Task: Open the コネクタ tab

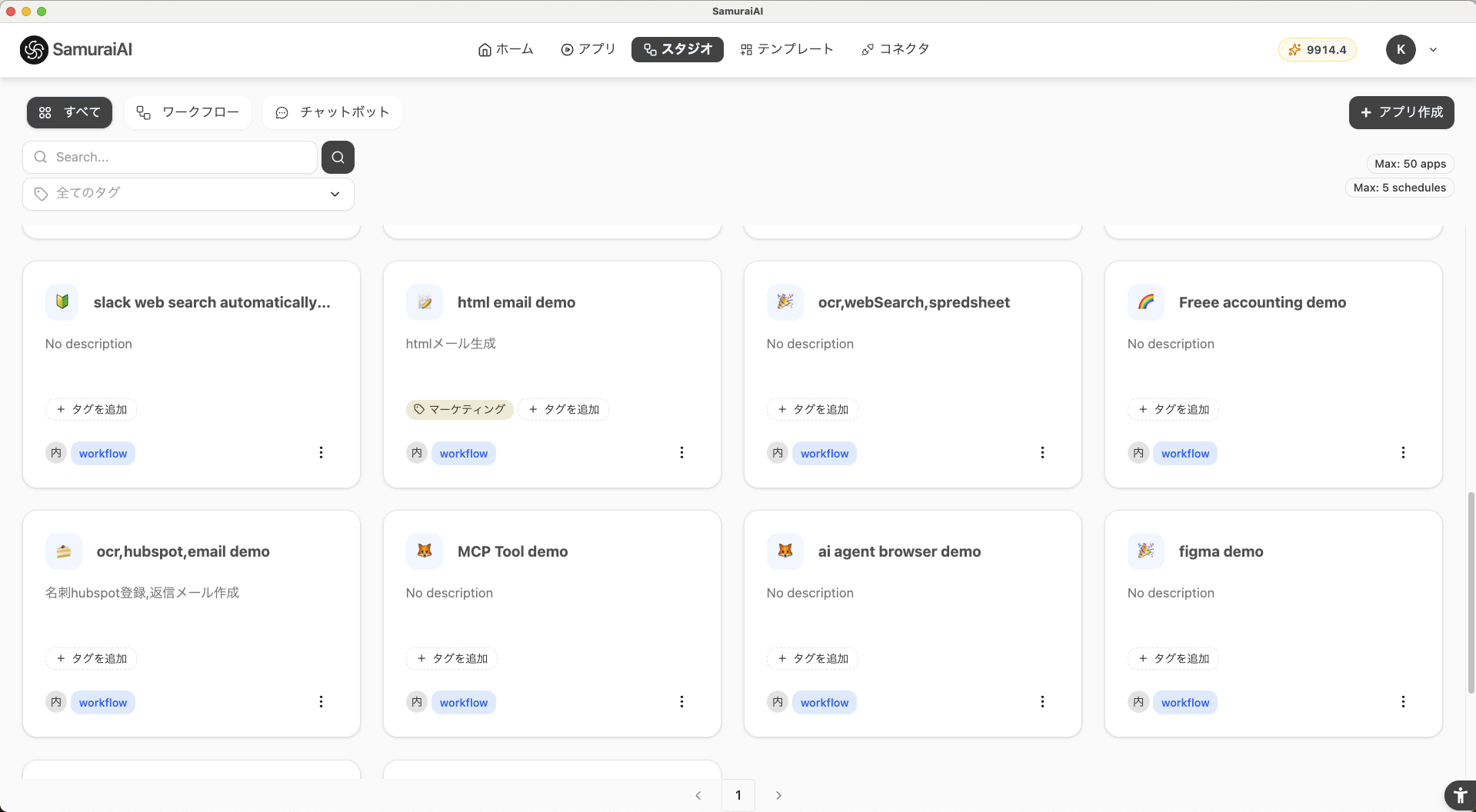Action: pyautogui.click(x=895, y=49)
